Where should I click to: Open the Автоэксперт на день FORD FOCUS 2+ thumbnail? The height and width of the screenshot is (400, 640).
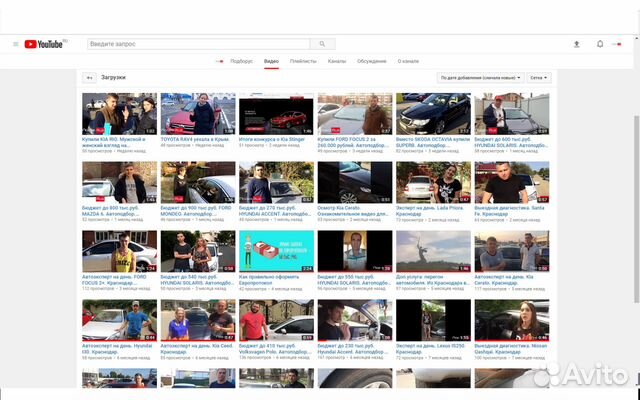click(119, 251)
